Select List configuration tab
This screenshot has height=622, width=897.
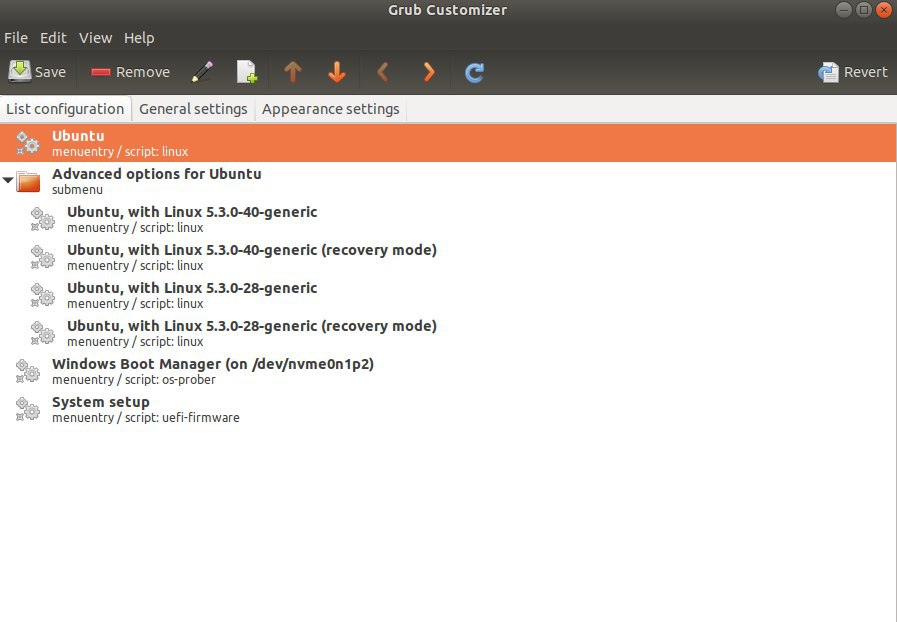pyautogui.click(x=65, y=109)
